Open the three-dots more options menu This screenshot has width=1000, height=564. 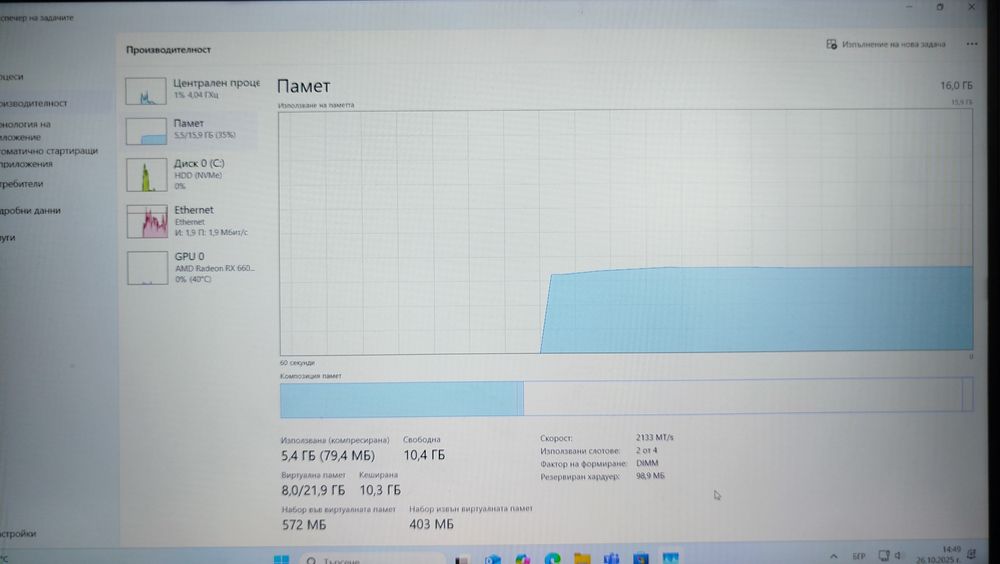(x=971, y=44)
